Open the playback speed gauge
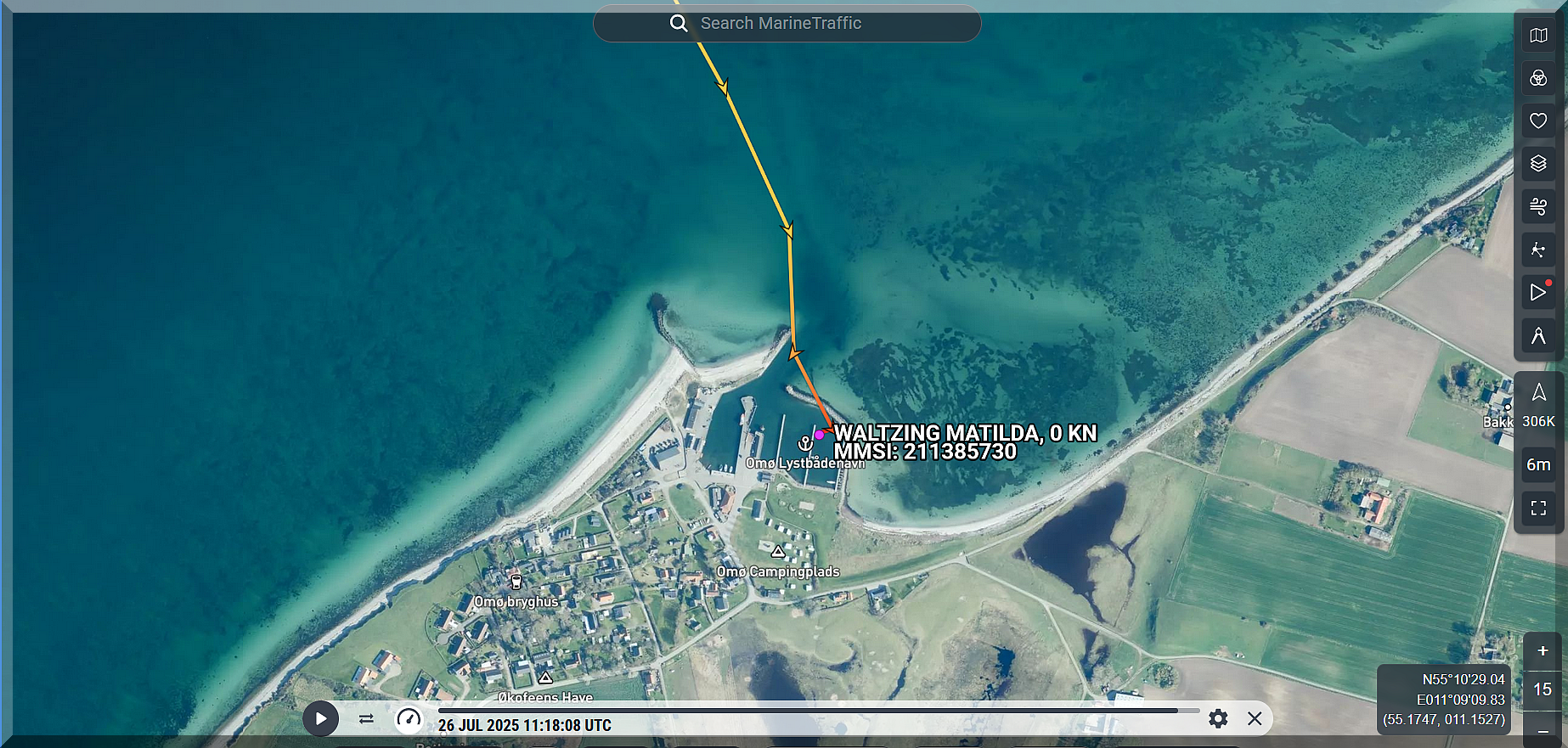The image size is (1568, 748). (x=409, y=719)
